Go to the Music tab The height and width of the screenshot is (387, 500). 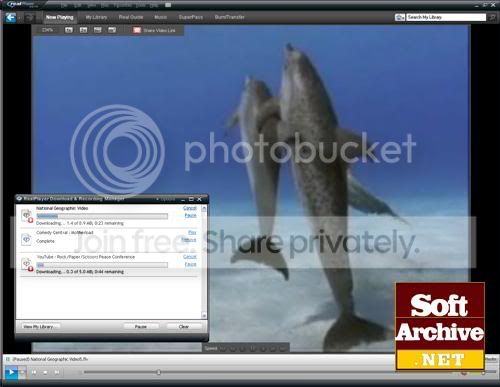tap(160, 17)
